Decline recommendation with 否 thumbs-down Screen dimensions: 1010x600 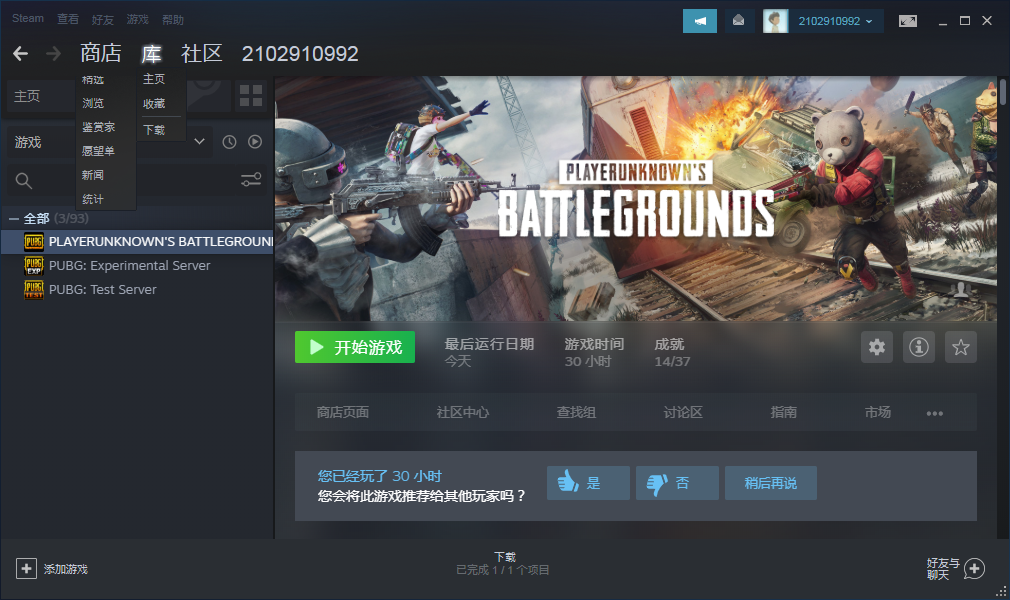click(x=677, y=483)
